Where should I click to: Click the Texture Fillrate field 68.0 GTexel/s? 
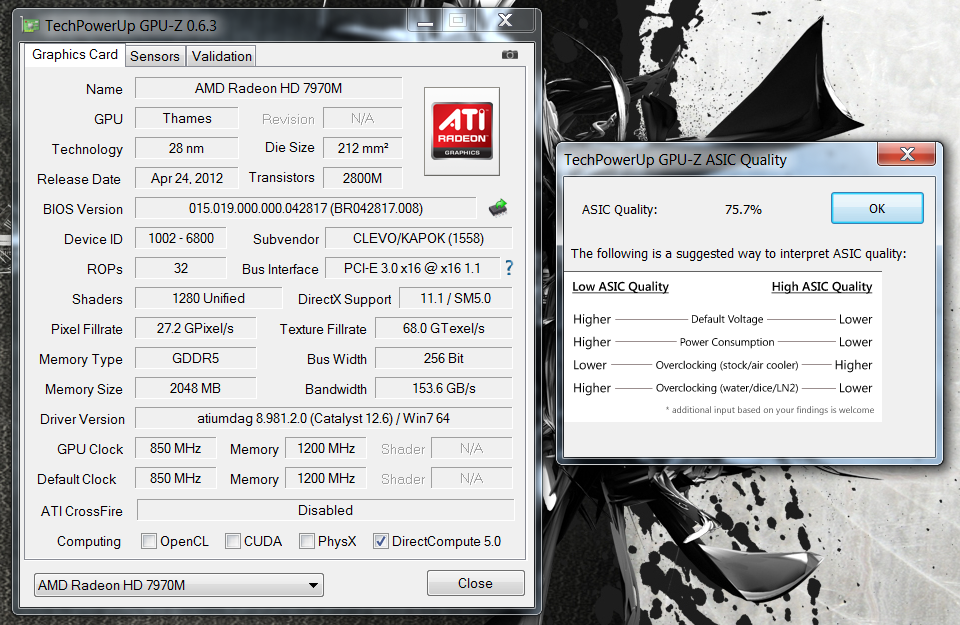[444, 328]
